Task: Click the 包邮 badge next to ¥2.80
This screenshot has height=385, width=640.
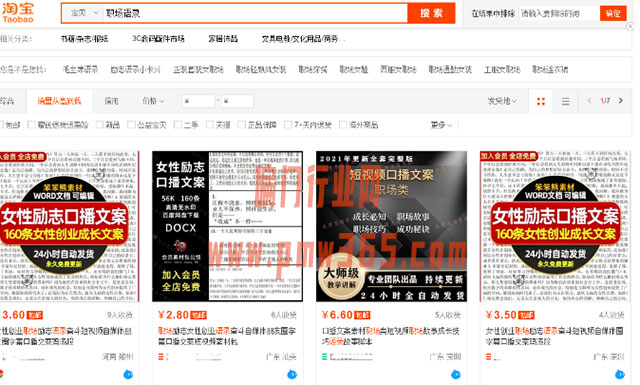Action: point(199,315)
